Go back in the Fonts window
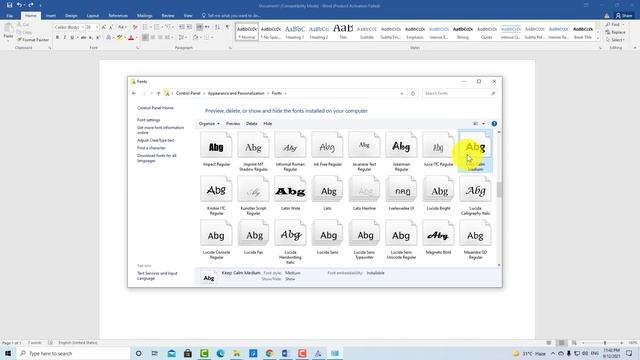Screen dimensions: 640x360 (134, 93)
